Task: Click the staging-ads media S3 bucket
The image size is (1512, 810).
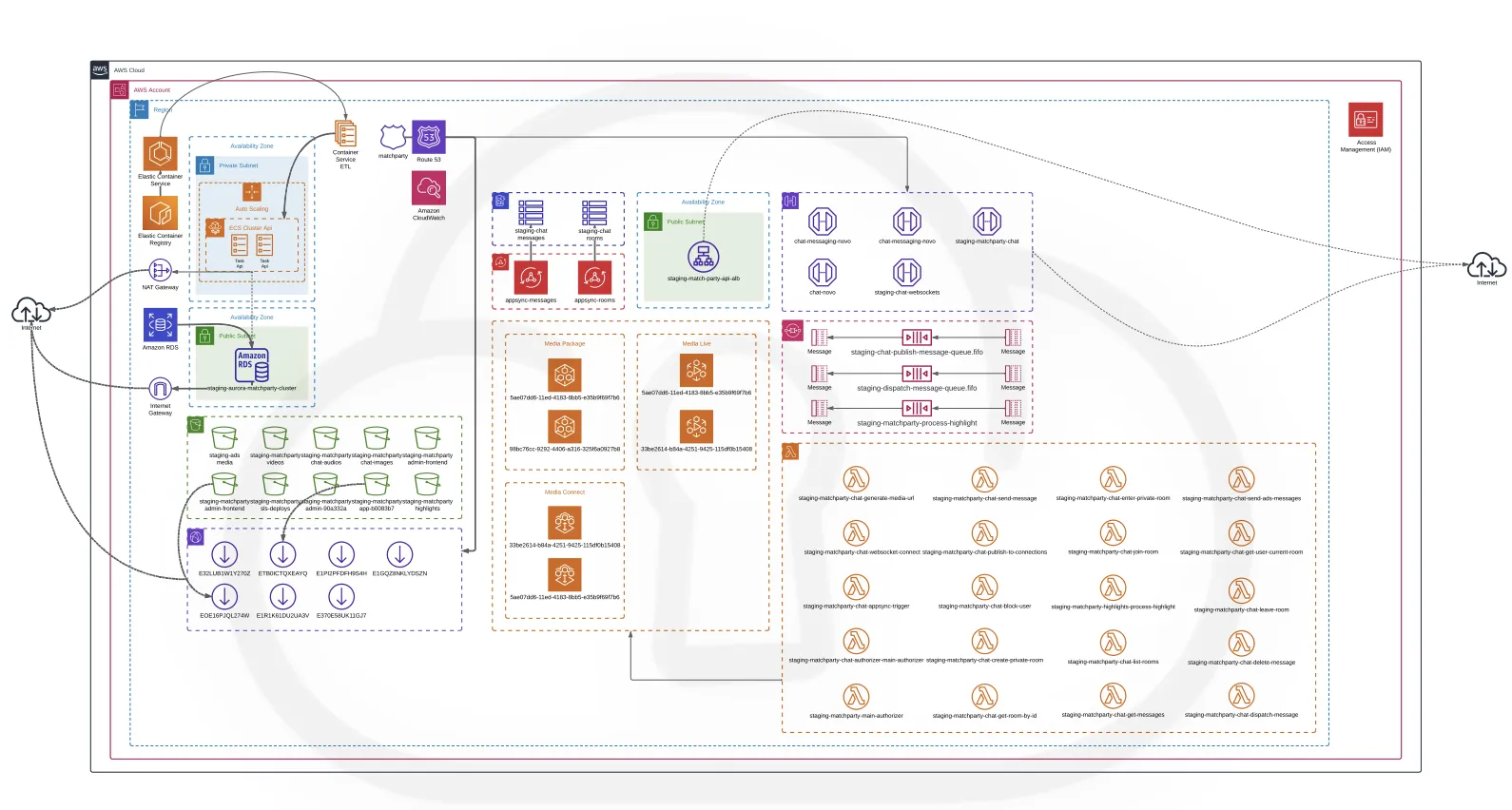Action: [224, 438]
